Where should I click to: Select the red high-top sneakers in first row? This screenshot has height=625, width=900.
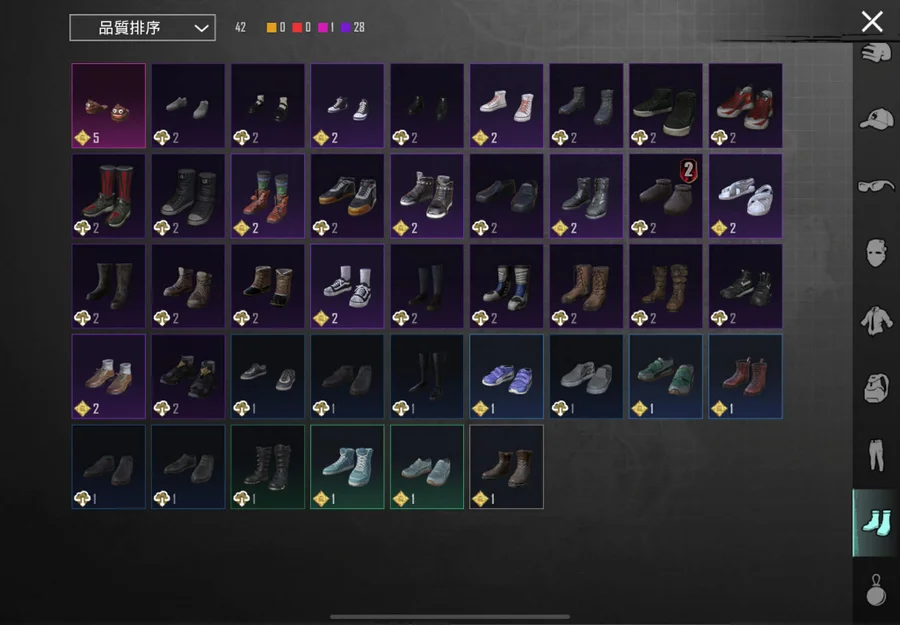tap(745, 106)
